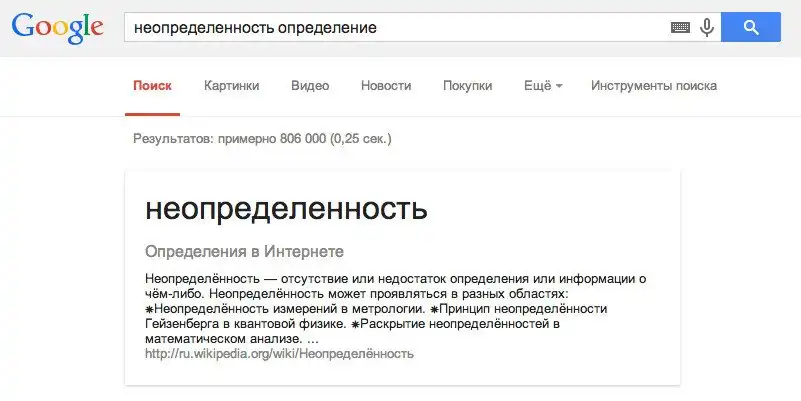Click the Google logo
The image size is (801, 401).
tap(58, 28)
